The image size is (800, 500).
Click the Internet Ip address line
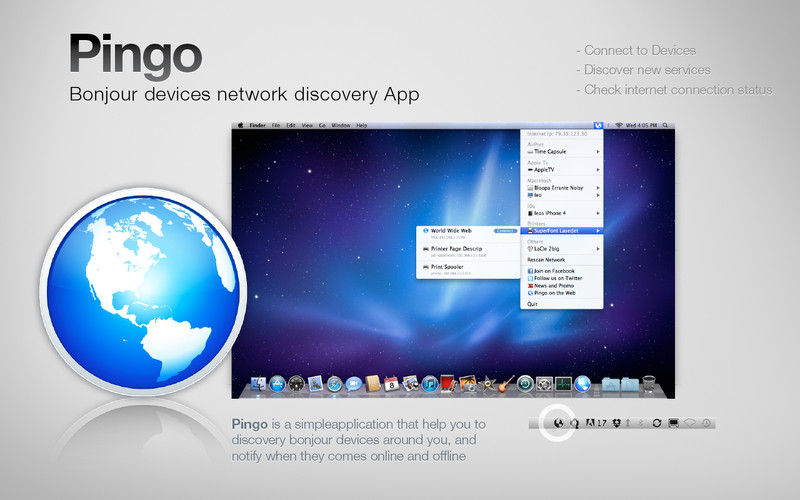(557, 134)
